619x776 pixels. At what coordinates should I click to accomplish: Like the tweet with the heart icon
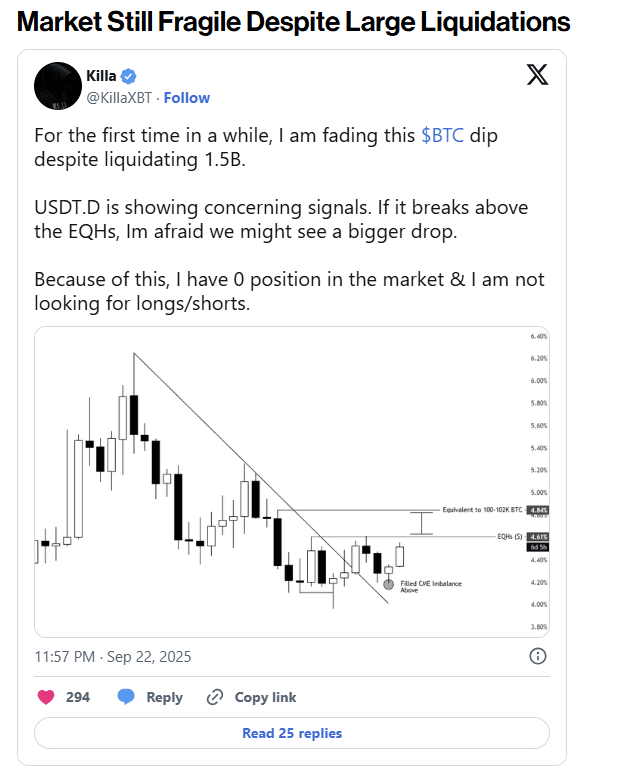[46, 697]
